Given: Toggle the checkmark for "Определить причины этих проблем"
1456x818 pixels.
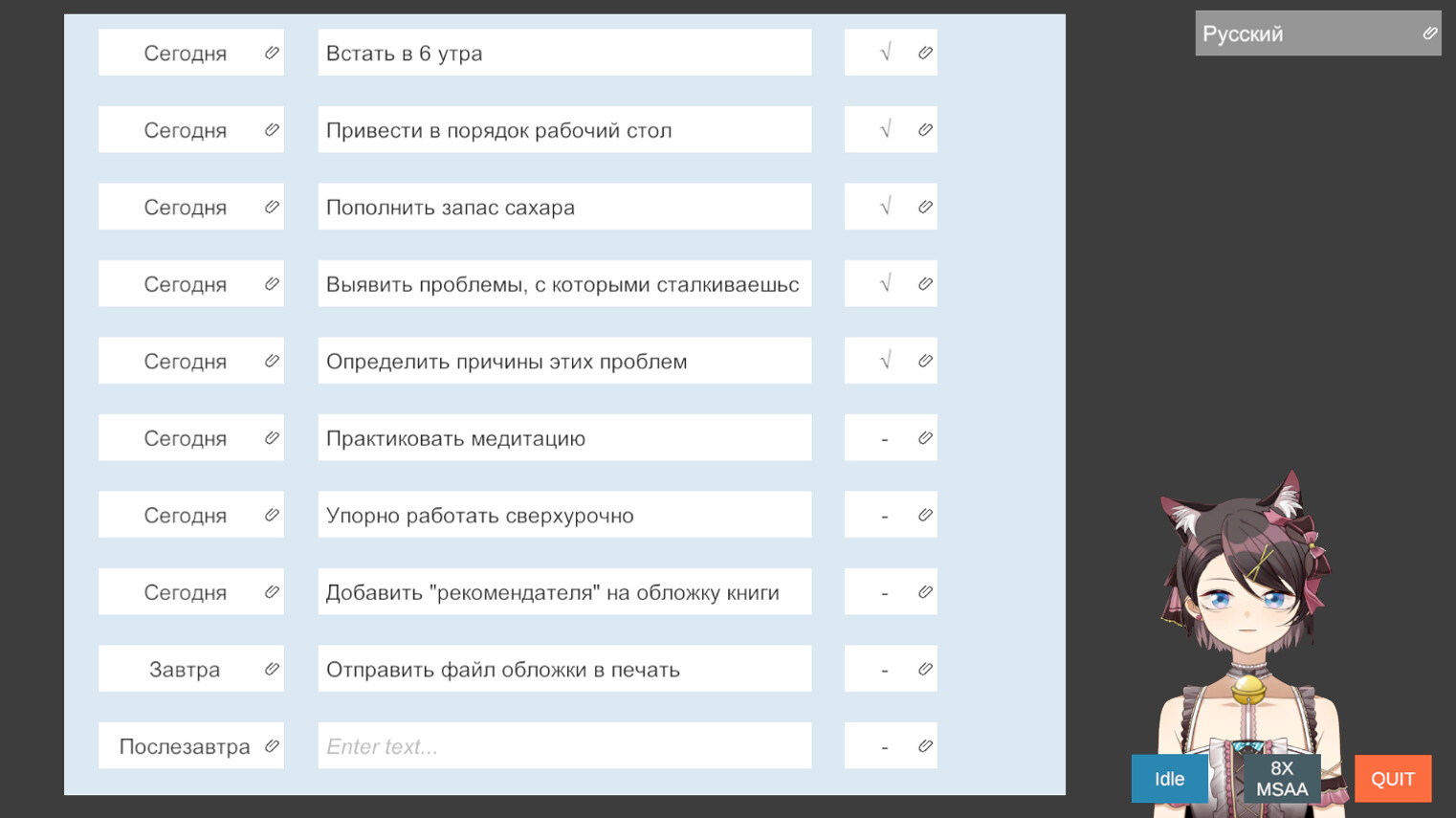Looking at the screenshot, I should tap(883, 360).
